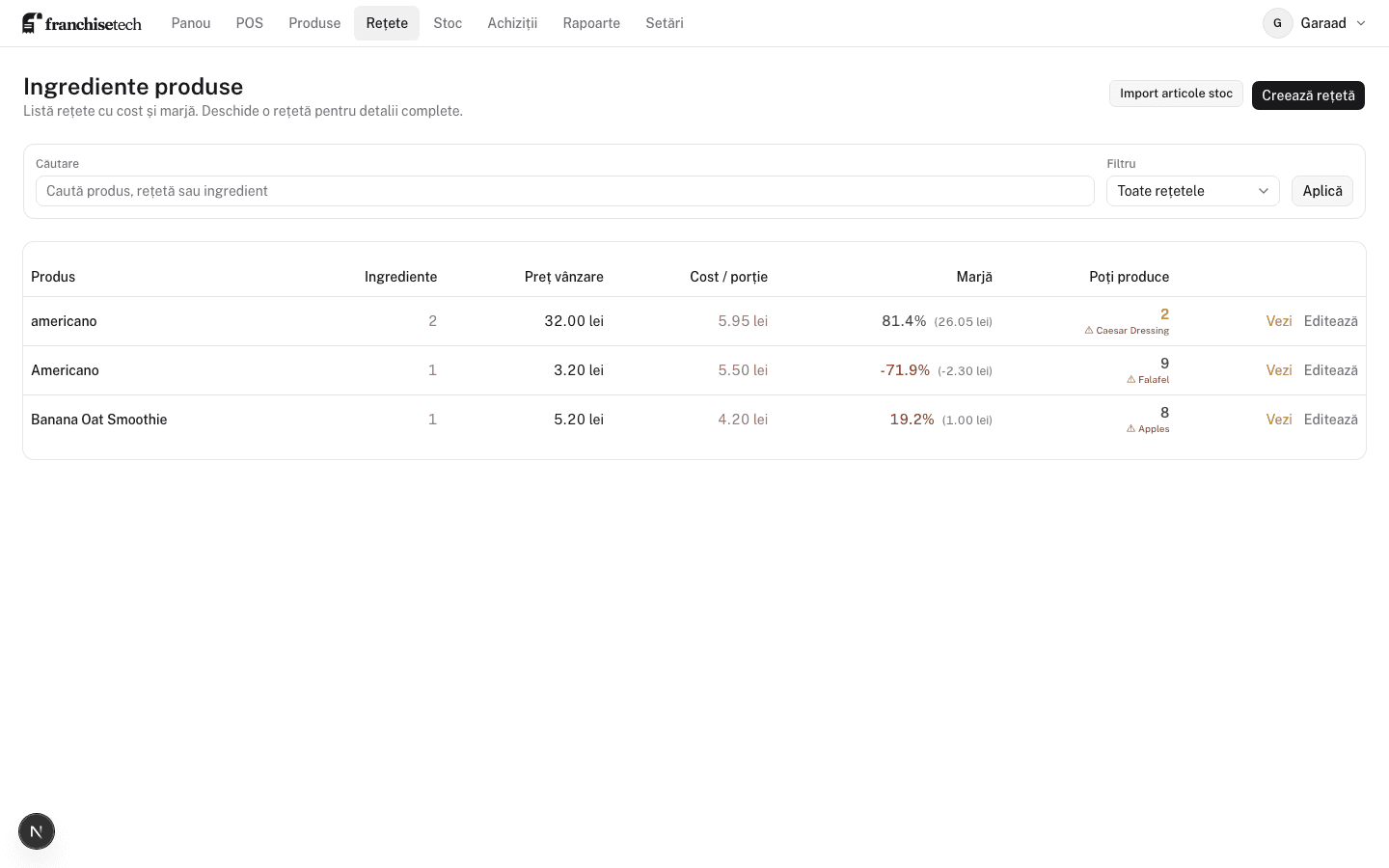The width and height of the screenshot is (1389, 868).
Task: Open the Achiziții tab
Action: [x=512, y=23]
